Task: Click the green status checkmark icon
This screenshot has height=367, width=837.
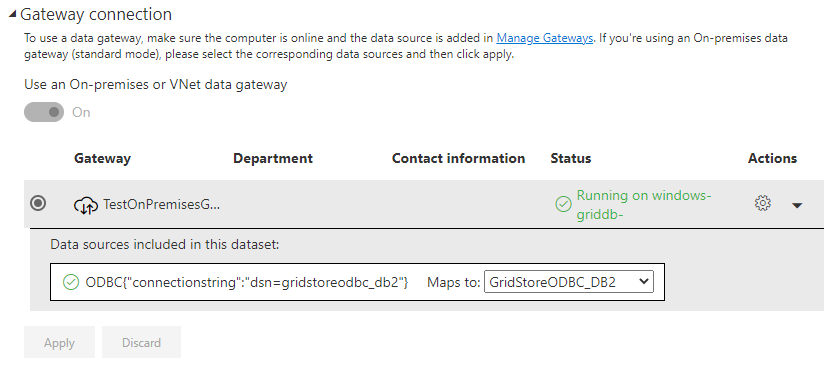Action: tap(563, 204)
